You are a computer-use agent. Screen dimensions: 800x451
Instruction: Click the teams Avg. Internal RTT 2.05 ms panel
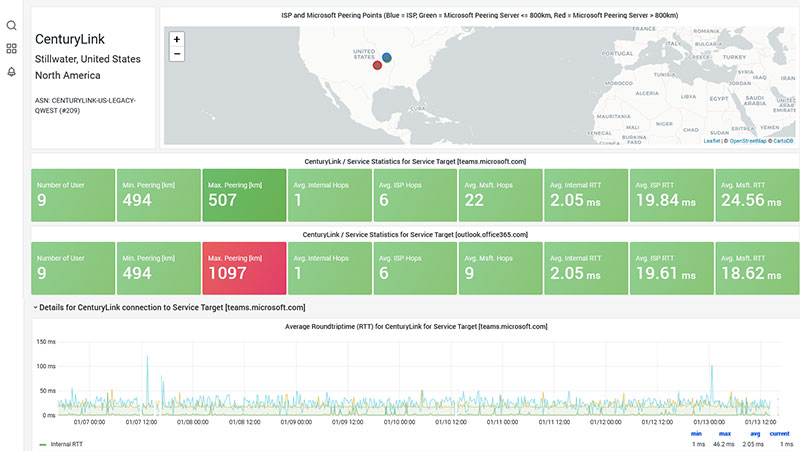pos(586,195)
